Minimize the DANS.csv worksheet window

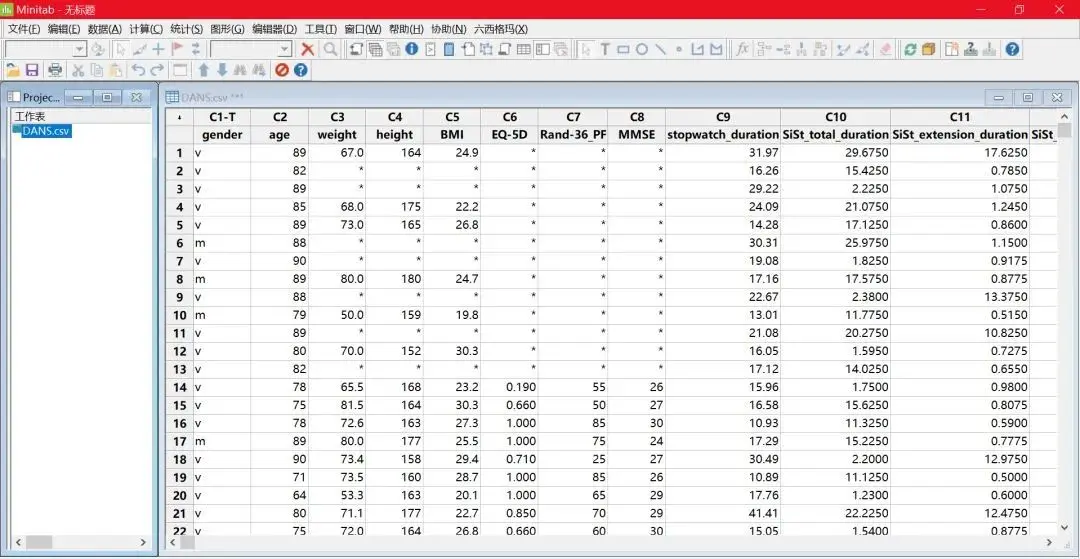tap(998, 98)
